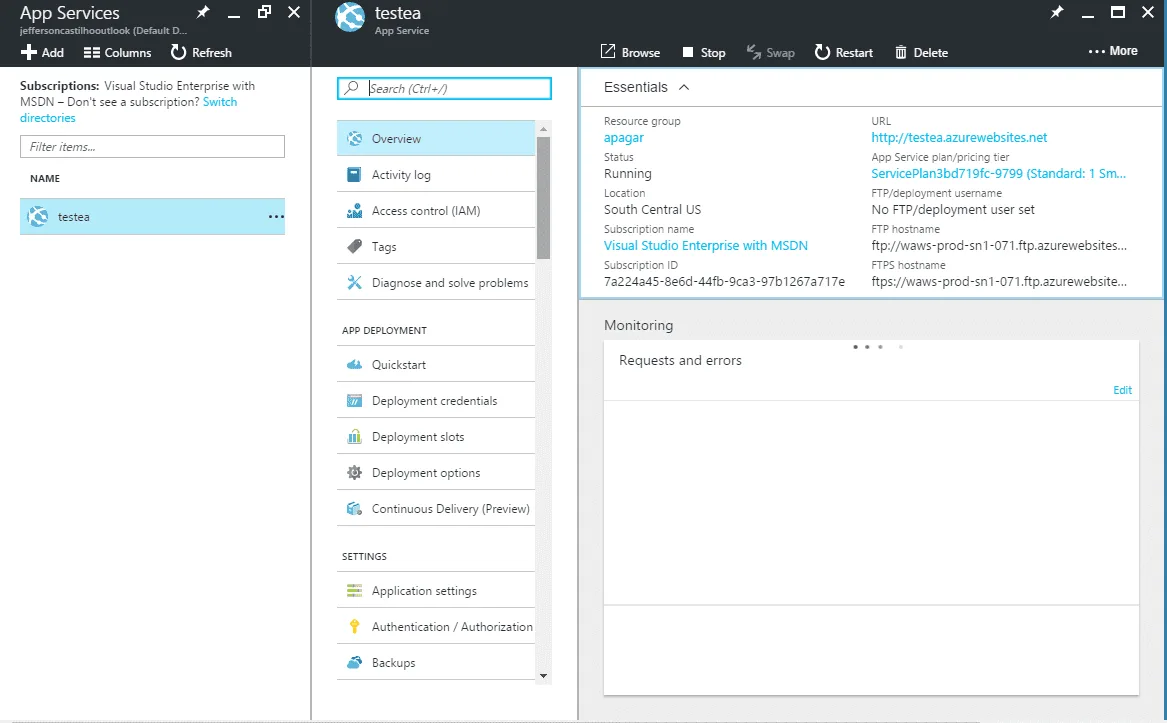Open the Tags menu item
This screenshot has width=1167, height=723.
click(x=435, y=246)
